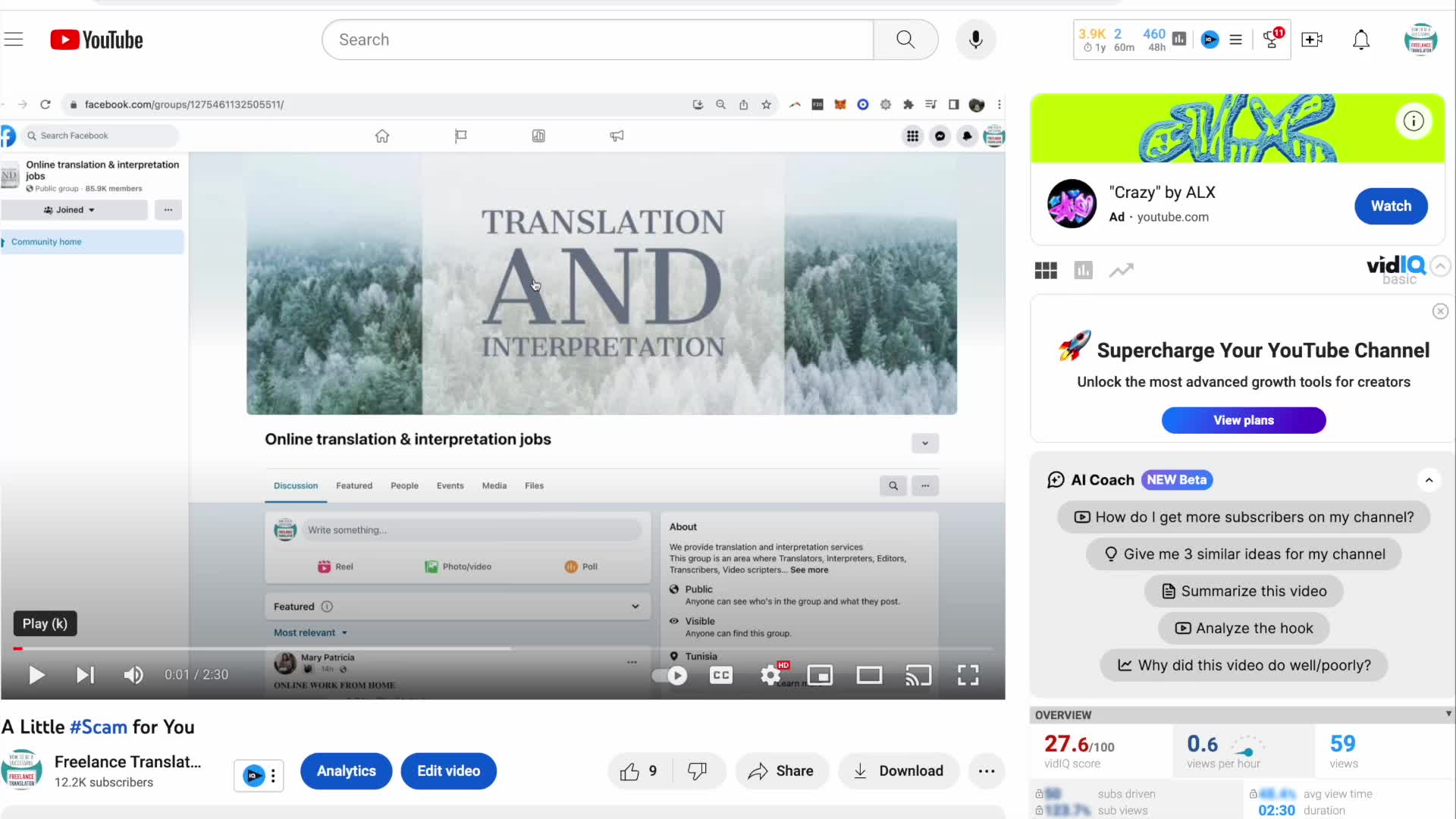Focus the YouTube search field

click(x=598, y=39)
